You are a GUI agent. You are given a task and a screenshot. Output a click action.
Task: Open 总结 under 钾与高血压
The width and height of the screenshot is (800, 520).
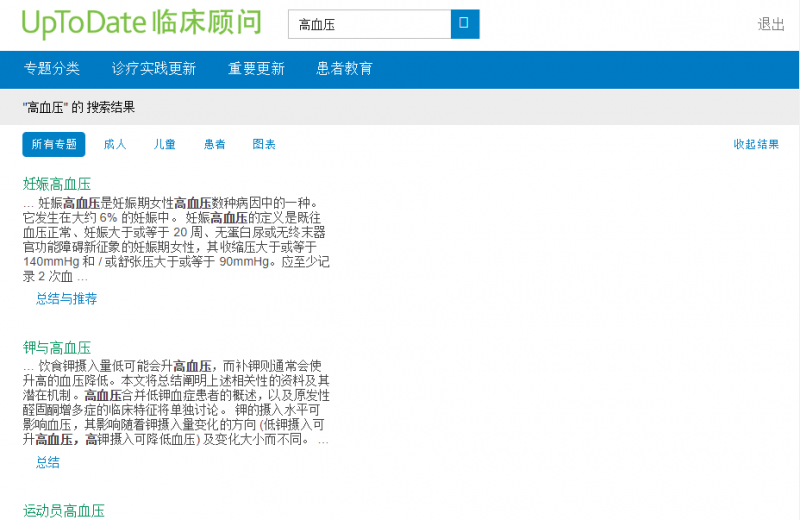pos(48,462)
